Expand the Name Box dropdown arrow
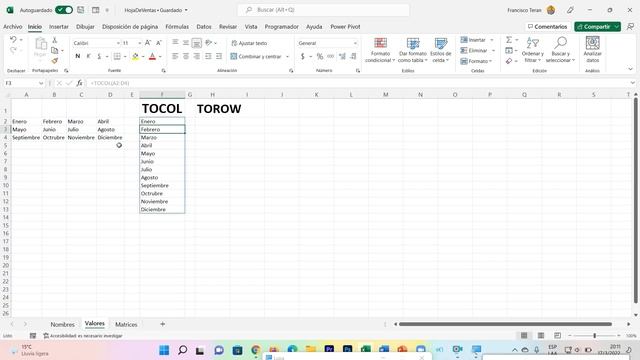This screenshot has width=640, height=360. [41, 83]
